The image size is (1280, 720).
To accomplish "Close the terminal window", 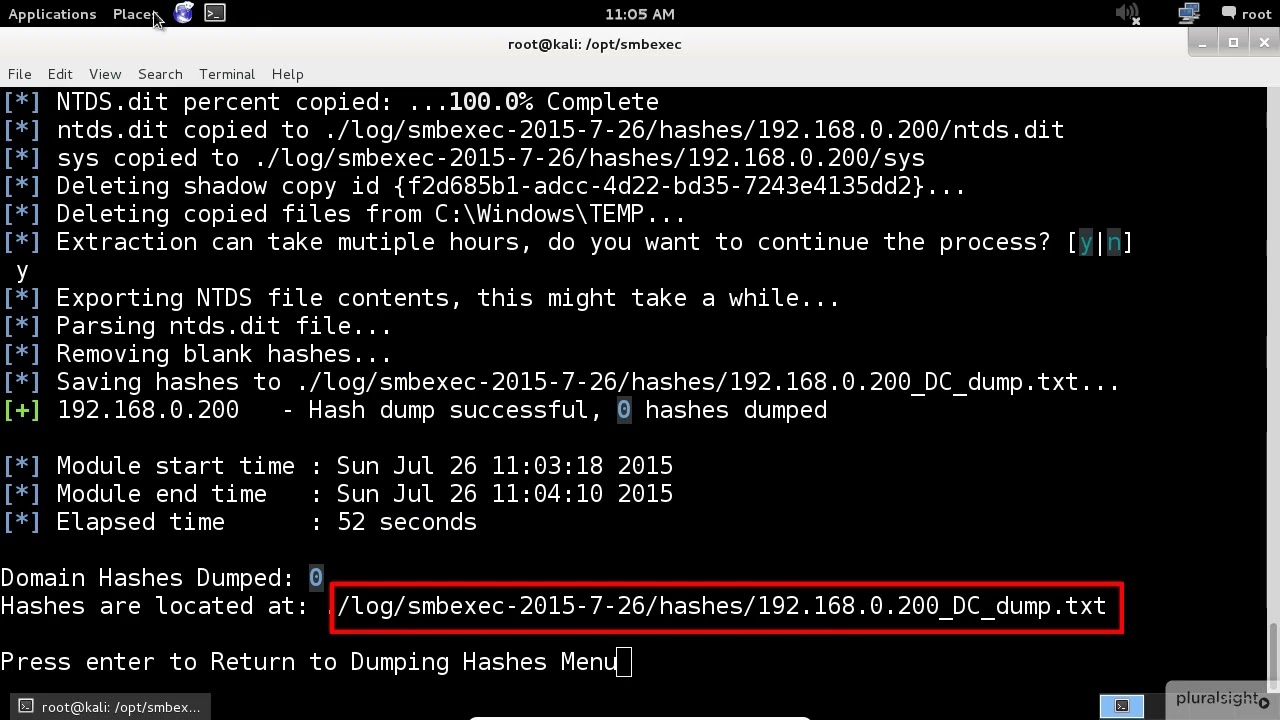I will (1264, 42).
